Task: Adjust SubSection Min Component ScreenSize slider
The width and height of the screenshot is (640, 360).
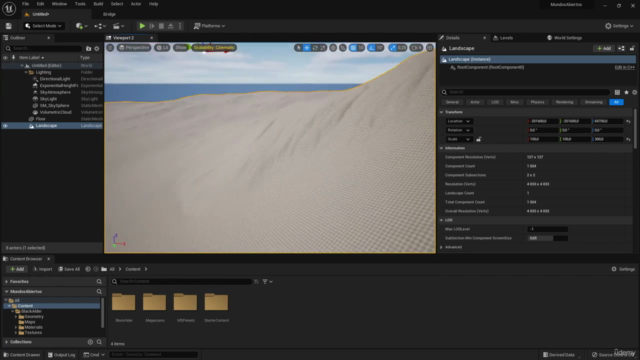Action: (x=547, y=238)
